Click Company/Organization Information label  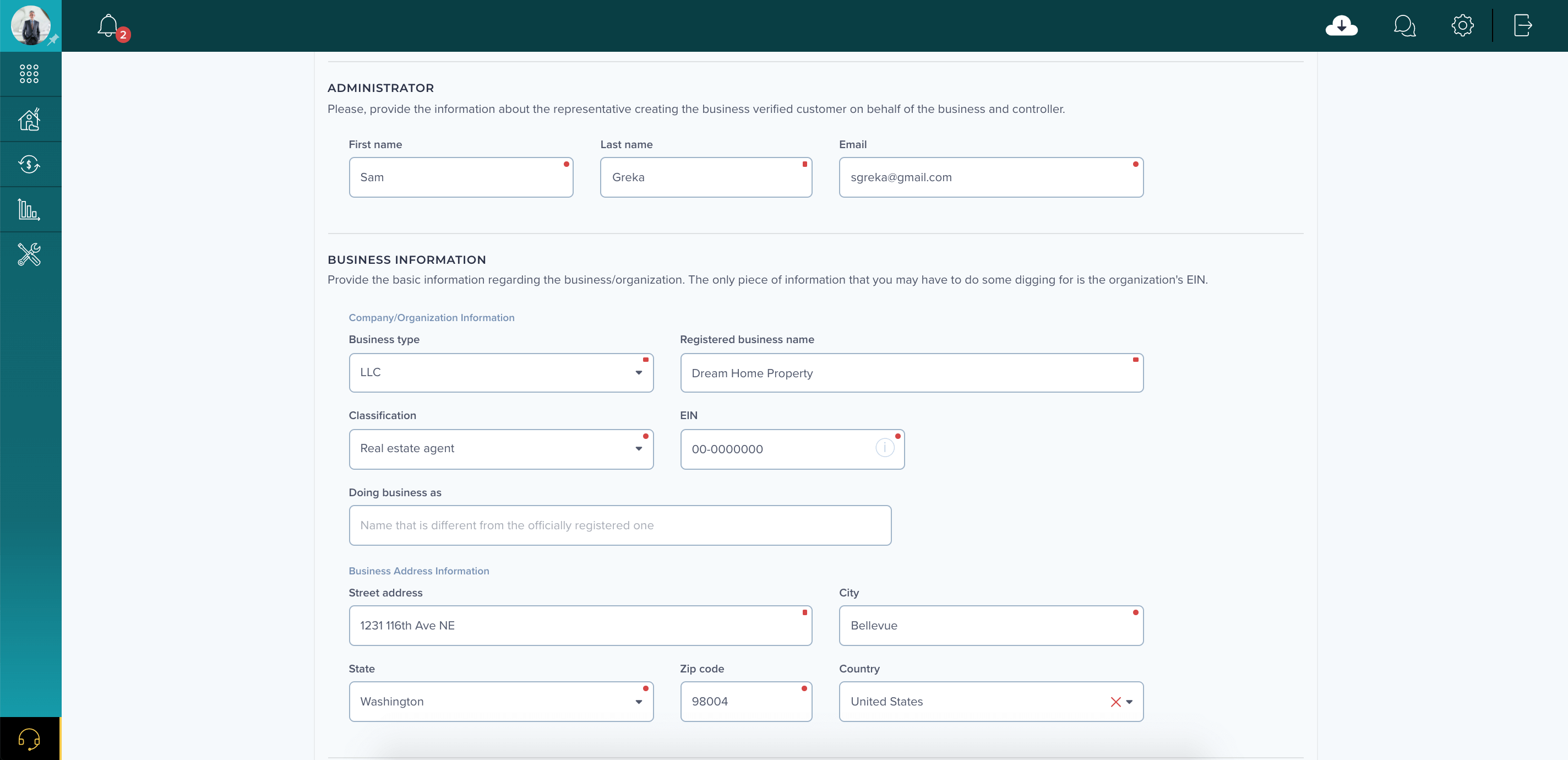point(432,317)
